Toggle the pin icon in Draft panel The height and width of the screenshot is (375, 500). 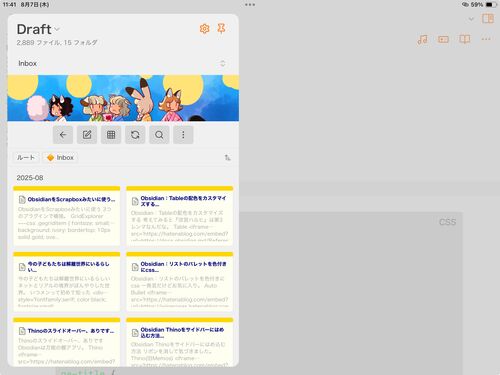(221, 29)
